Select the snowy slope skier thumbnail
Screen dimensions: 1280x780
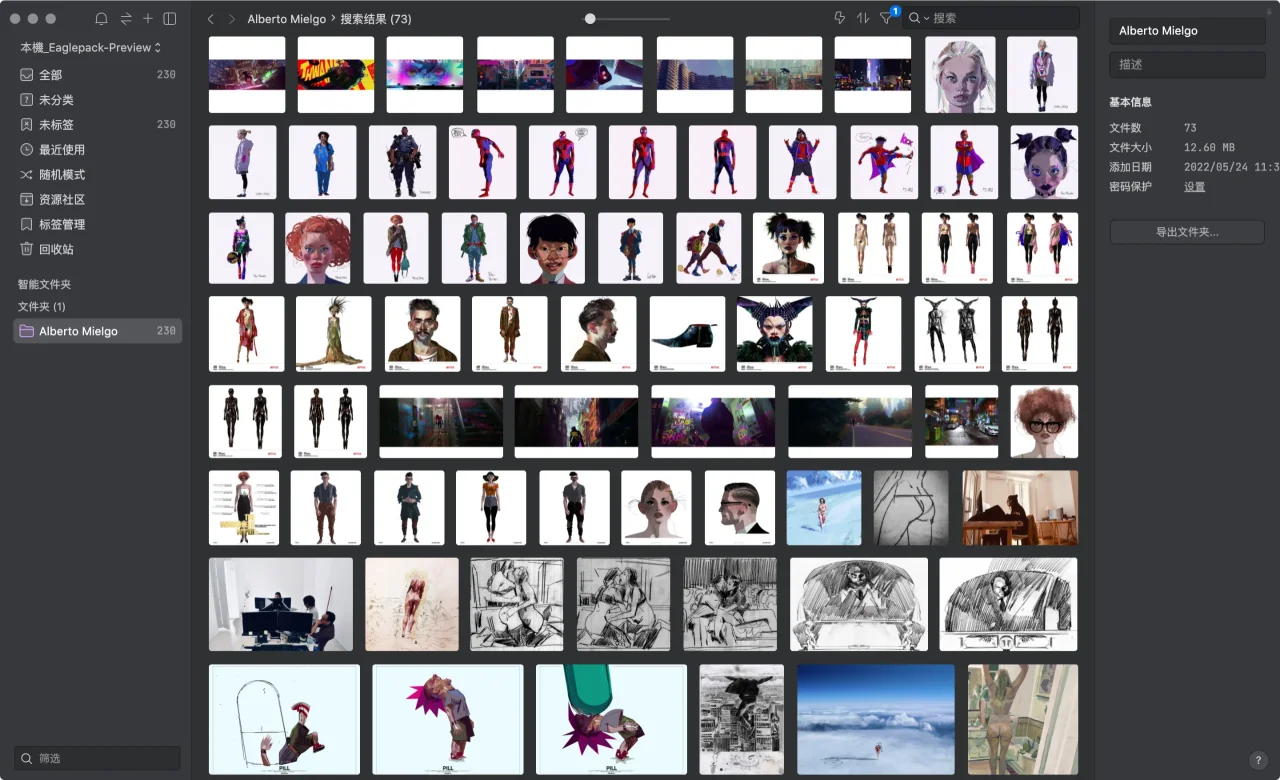point(824,508)
